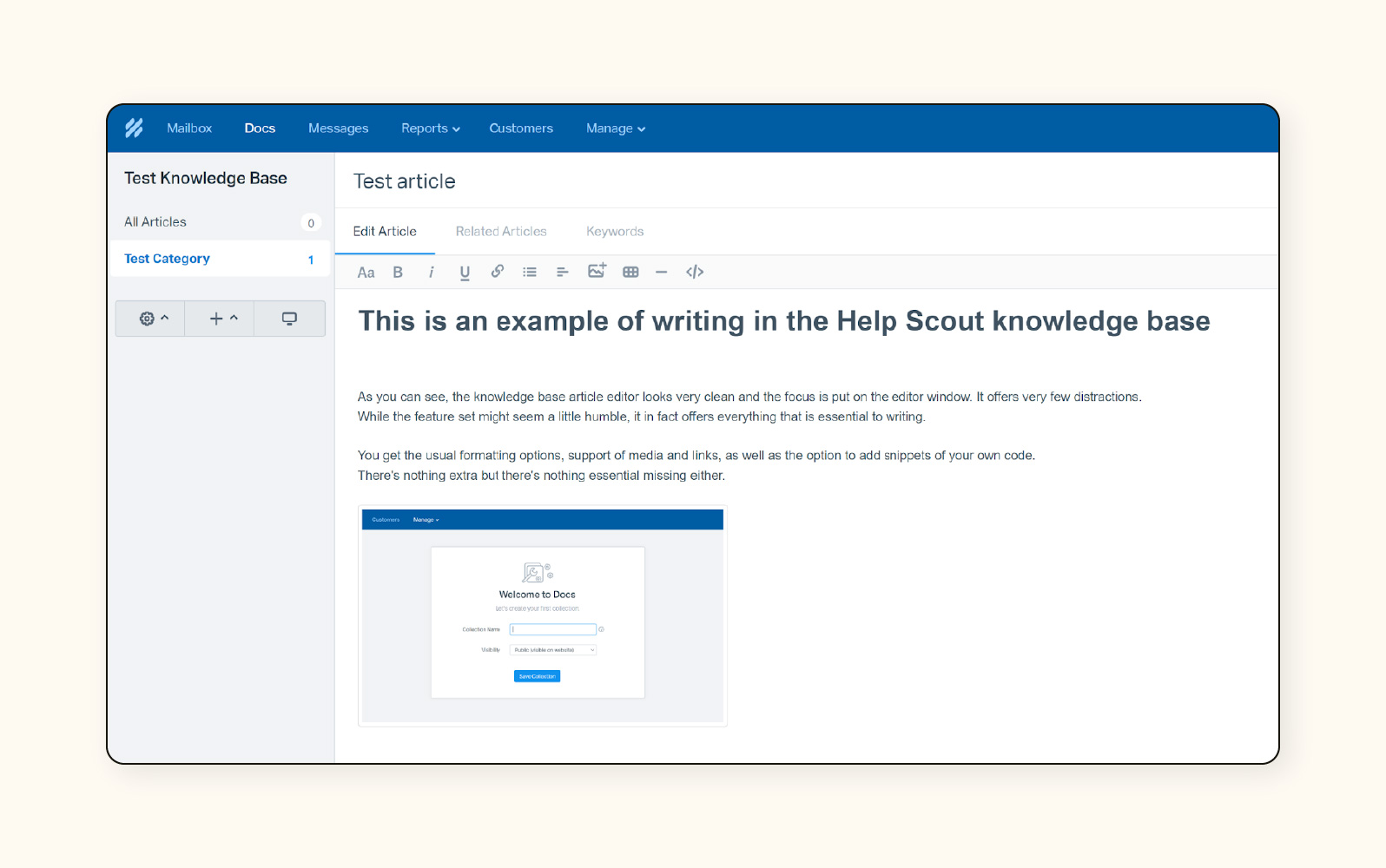1386x868 pixels.
Task: Insert an image into the article
Action: [597, 271]
